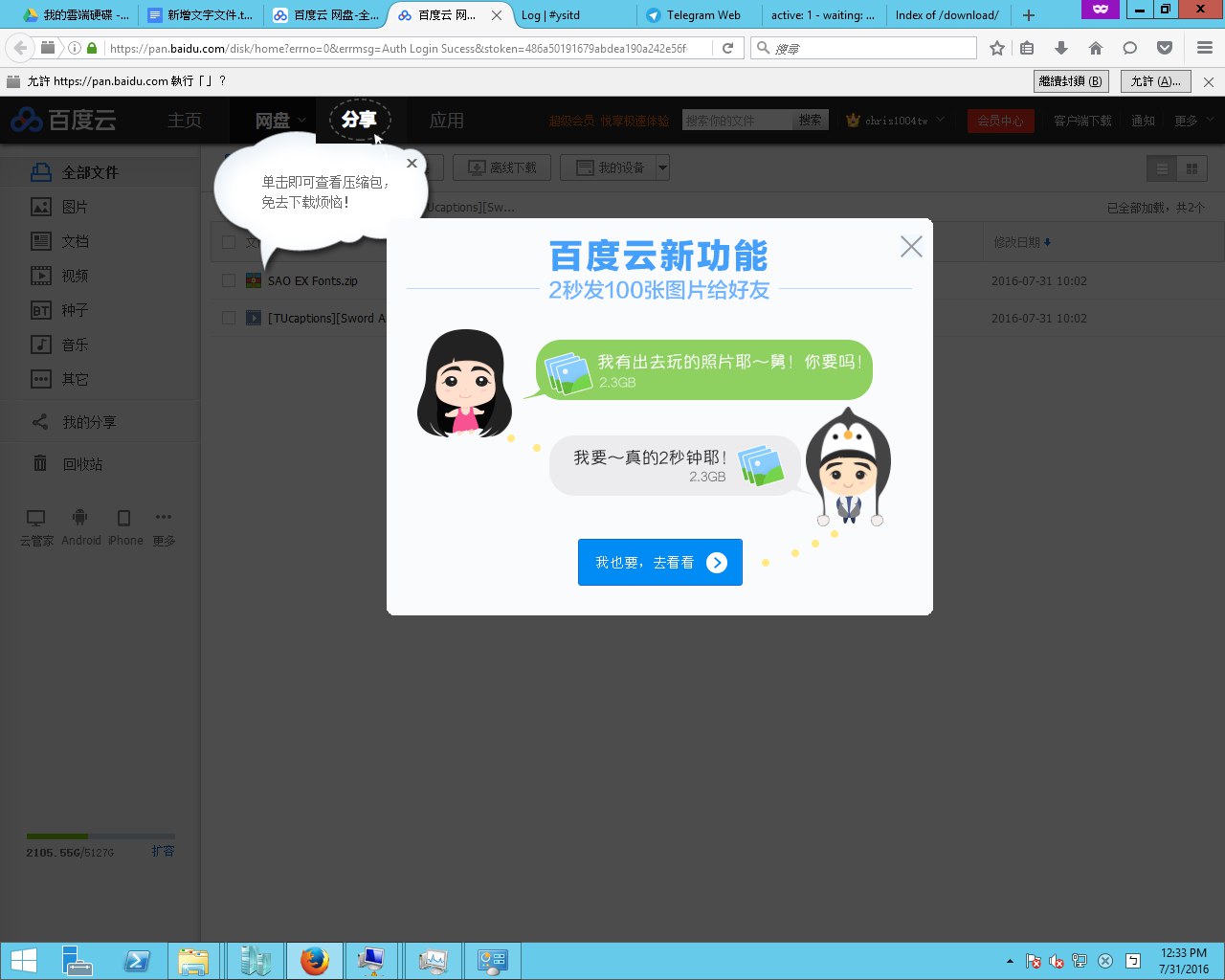Click the Firefox home icon

pyautogui.click(x=1096, y=48)
